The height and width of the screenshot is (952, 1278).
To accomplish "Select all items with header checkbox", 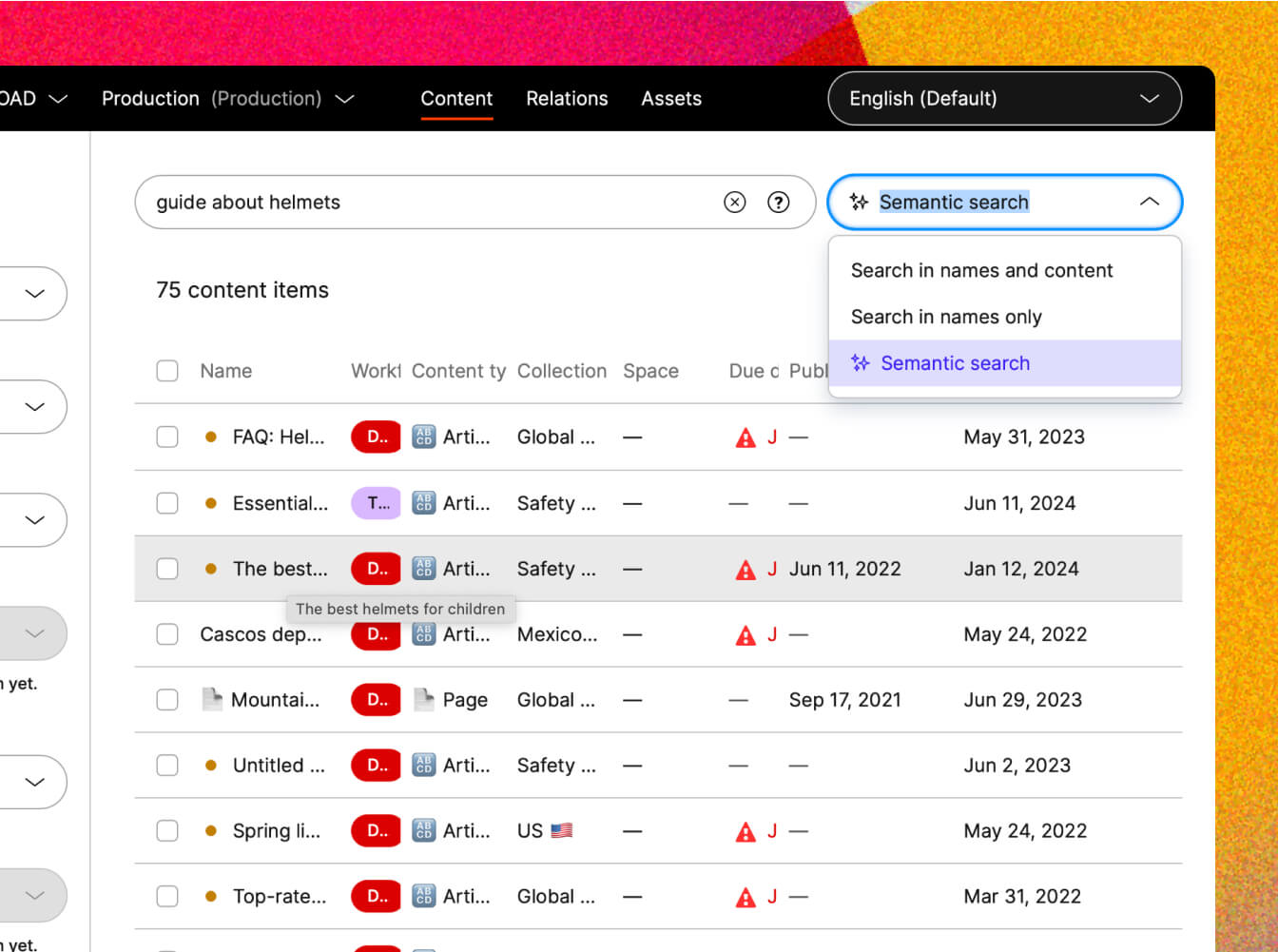I will 167,371.
